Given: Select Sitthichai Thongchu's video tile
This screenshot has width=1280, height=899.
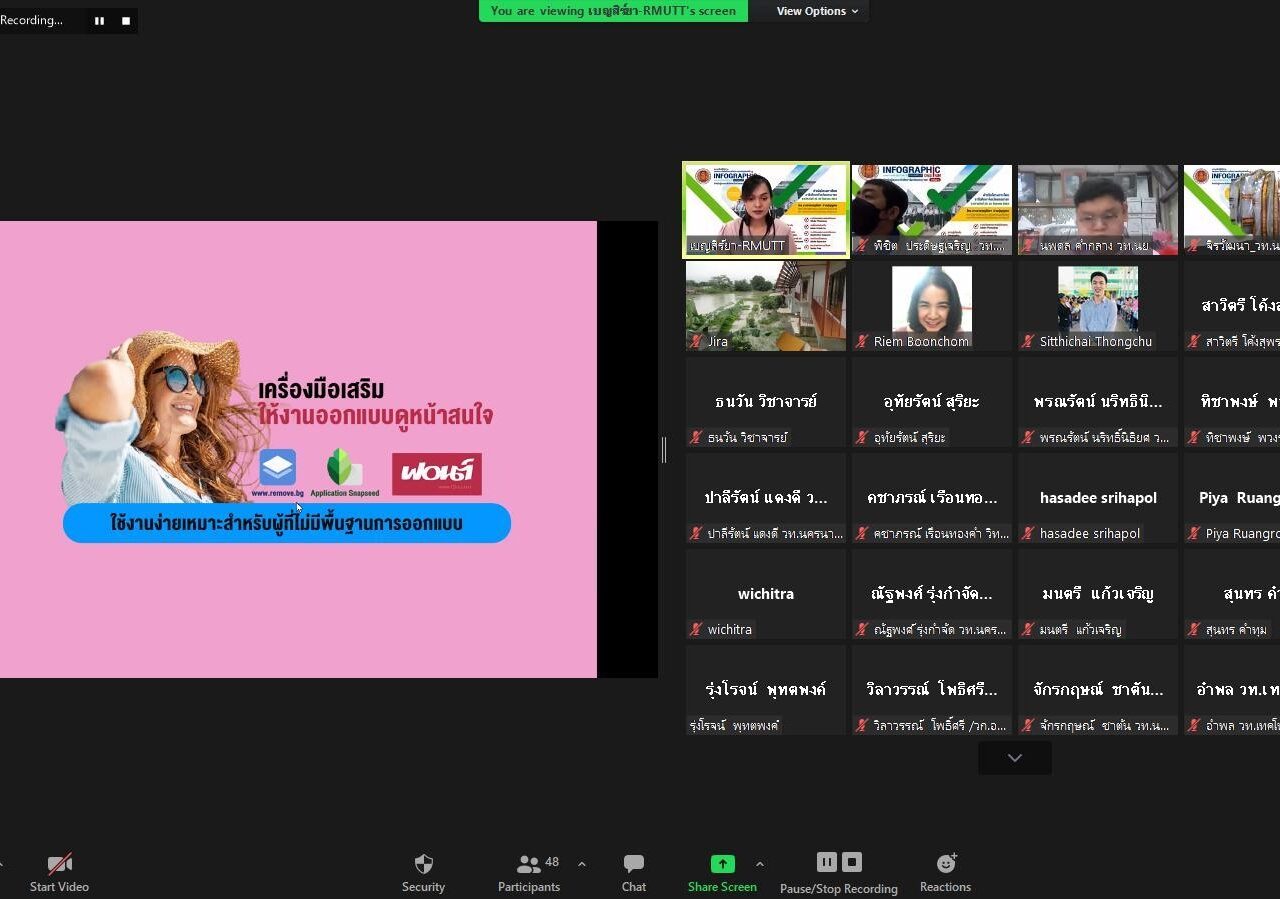Looking at the screenshot, I should 1098,306.
